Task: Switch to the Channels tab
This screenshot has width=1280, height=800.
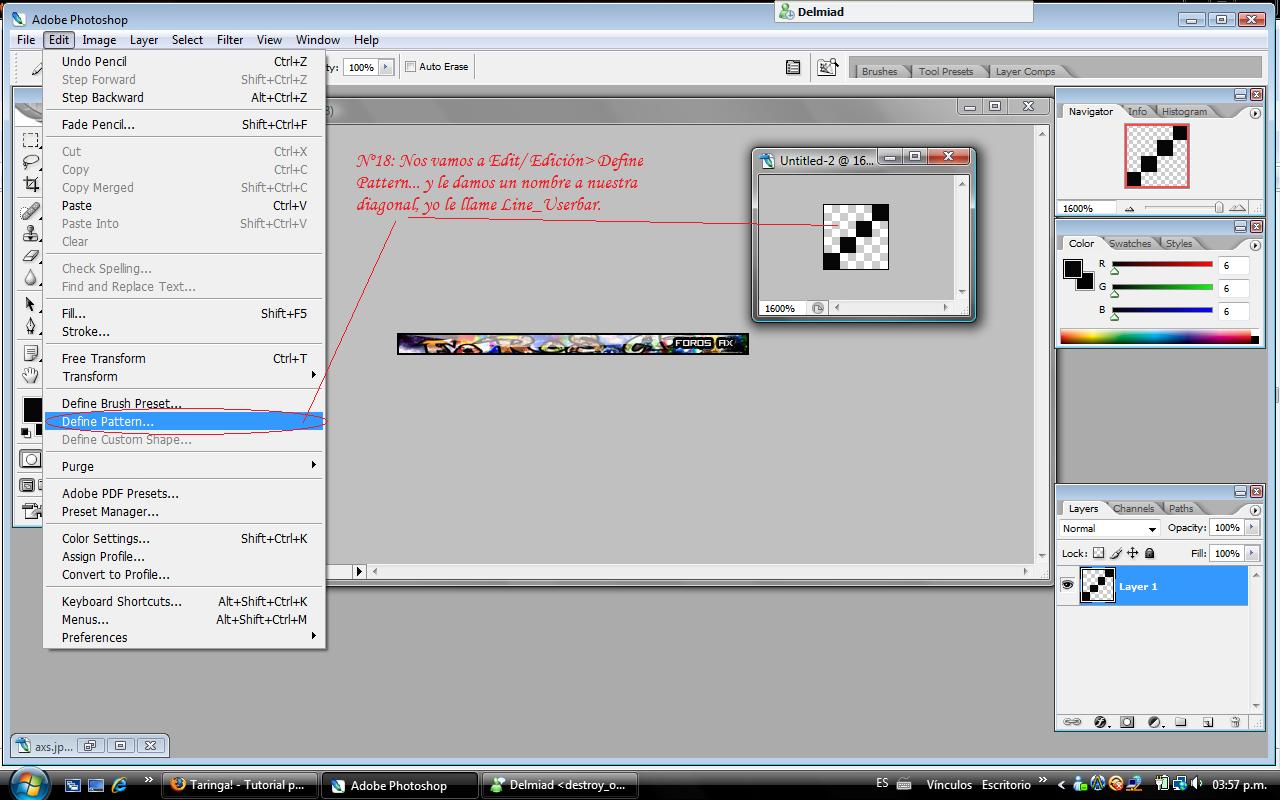Action: click(1133, 508)
